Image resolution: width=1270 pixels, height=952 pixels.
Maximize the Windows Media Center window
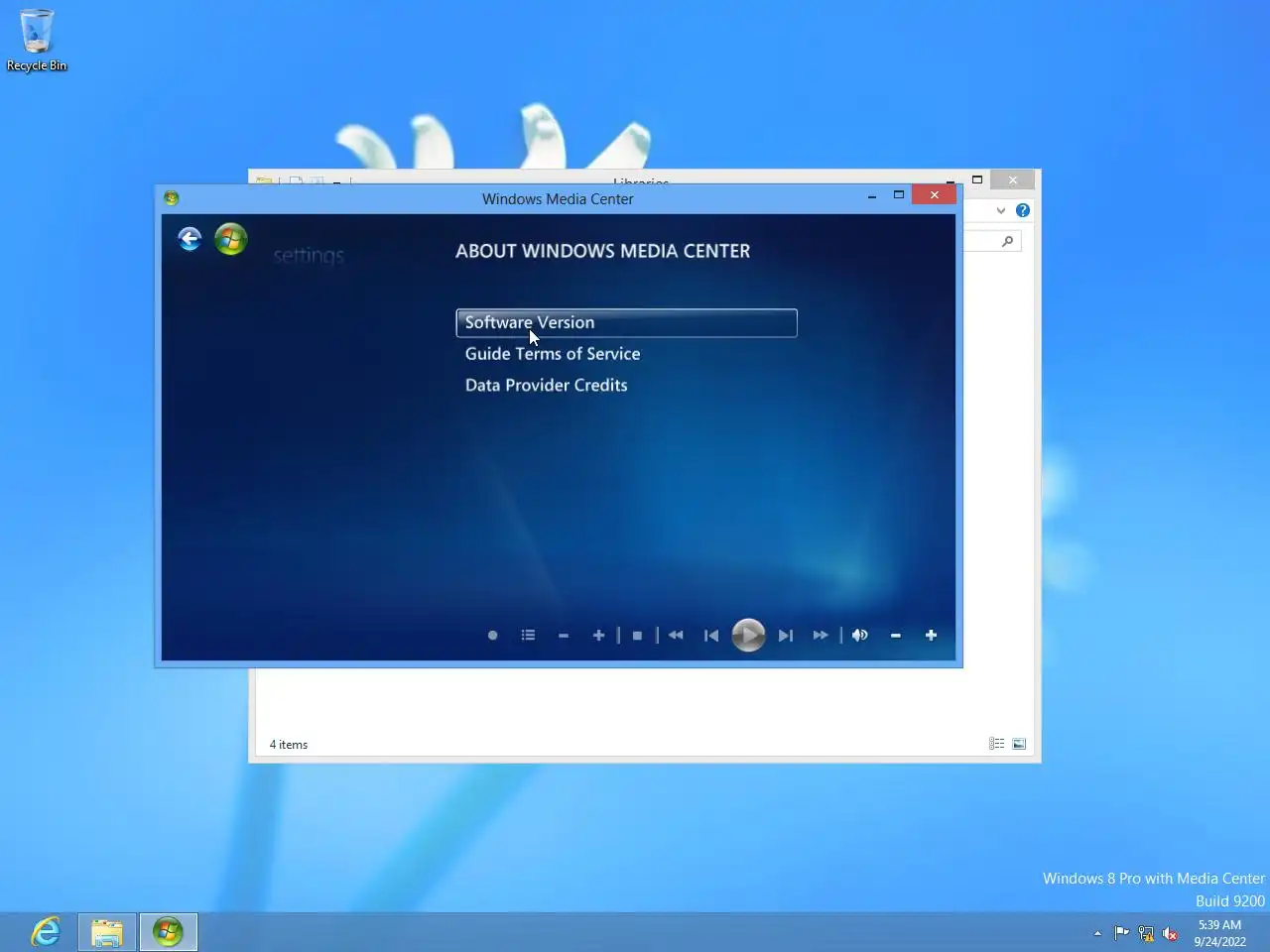click(x=899, y=195)
